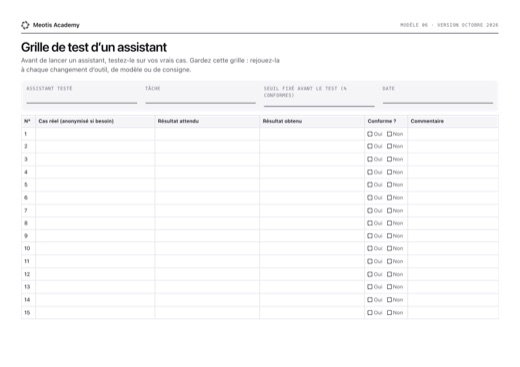Select the Oui checkbox on row 13
The width and height of the screenshot is (520, 367).
[370, 287]
